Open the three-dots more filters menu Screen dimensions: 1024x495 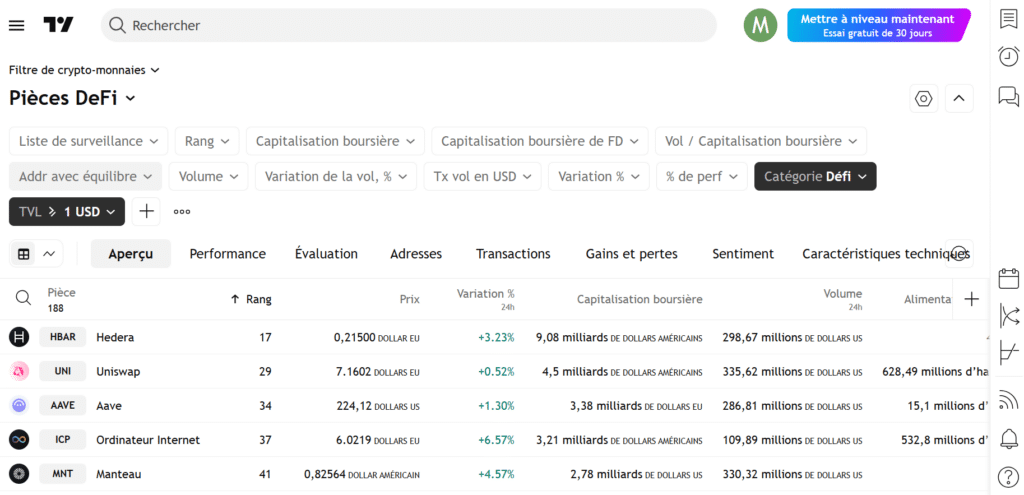point(182,212)
